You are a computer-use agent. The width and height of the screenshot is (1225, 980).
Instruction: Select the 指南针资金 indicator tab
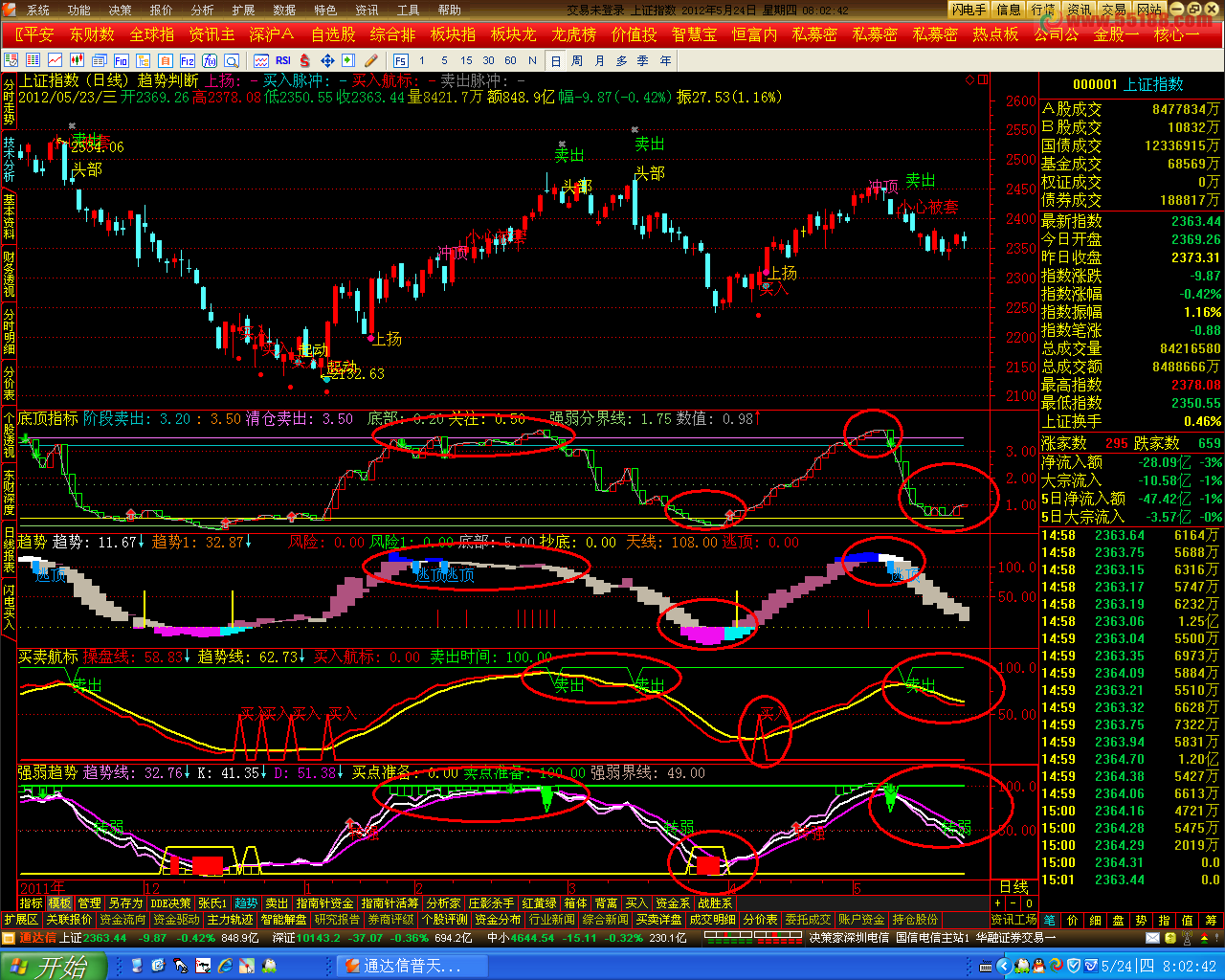(324, 903)
